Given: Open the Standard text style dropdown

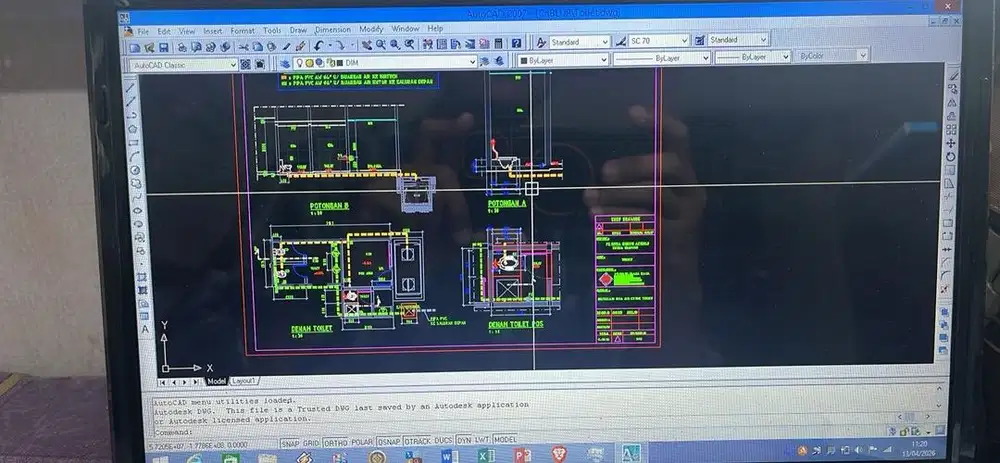Looking at the screenshot, I should [580, 42].
